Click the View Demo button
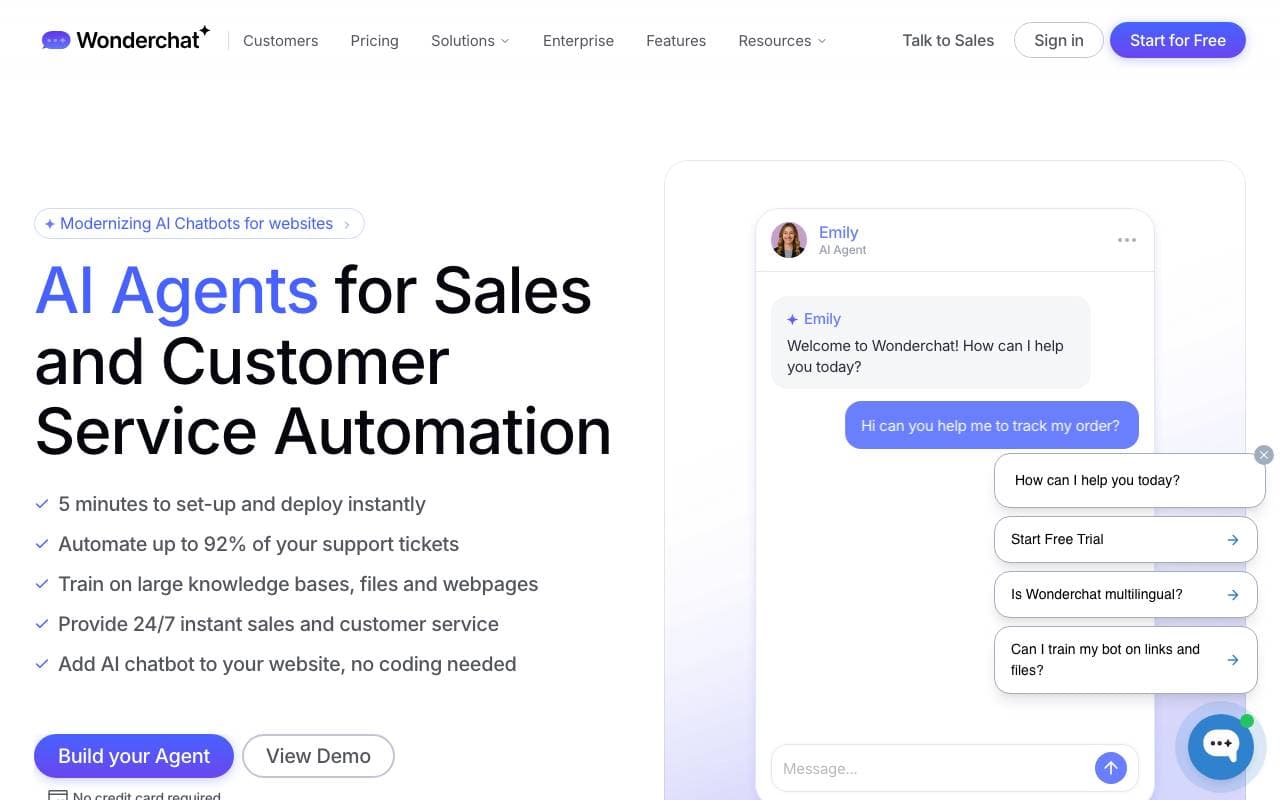This screenshot has height=800, width=1280. [318, 756]
